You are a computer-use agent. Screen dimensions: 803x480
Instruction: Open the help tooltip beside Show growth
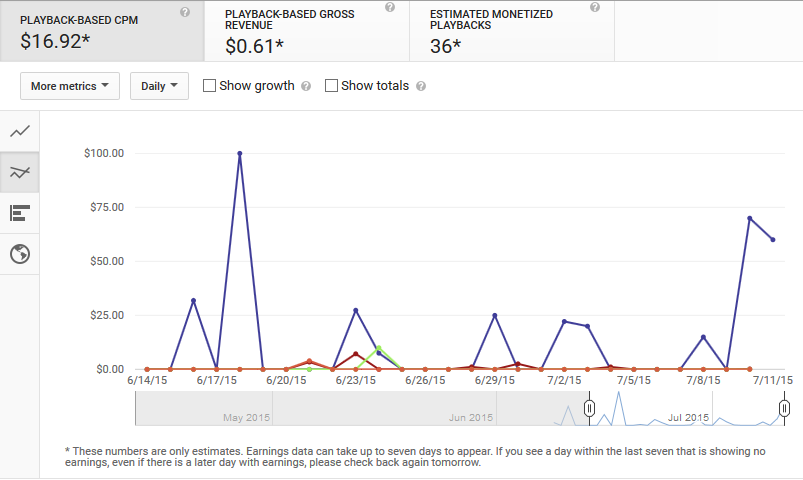[x=306, y=86]
